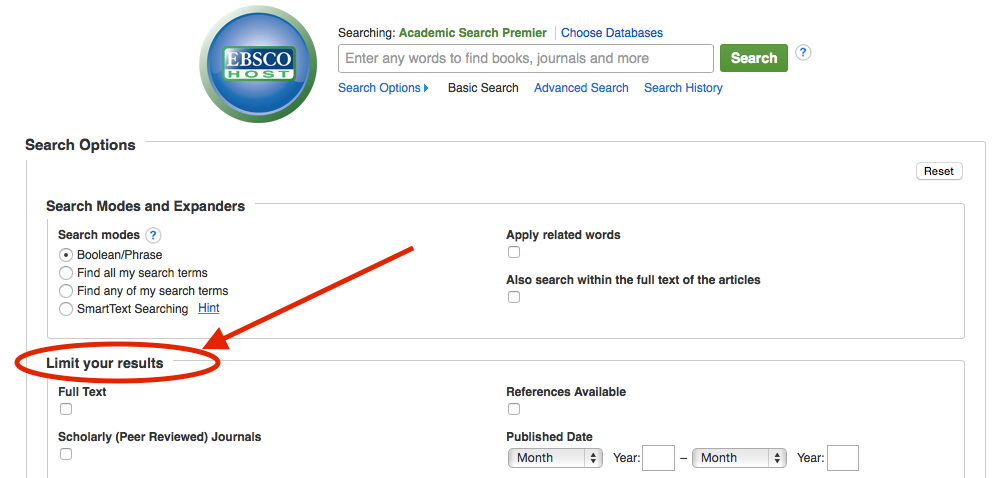Click Academic Search Premier database name
The height and width of the screenshot is (478, 1001).
[x=473, y=33]
